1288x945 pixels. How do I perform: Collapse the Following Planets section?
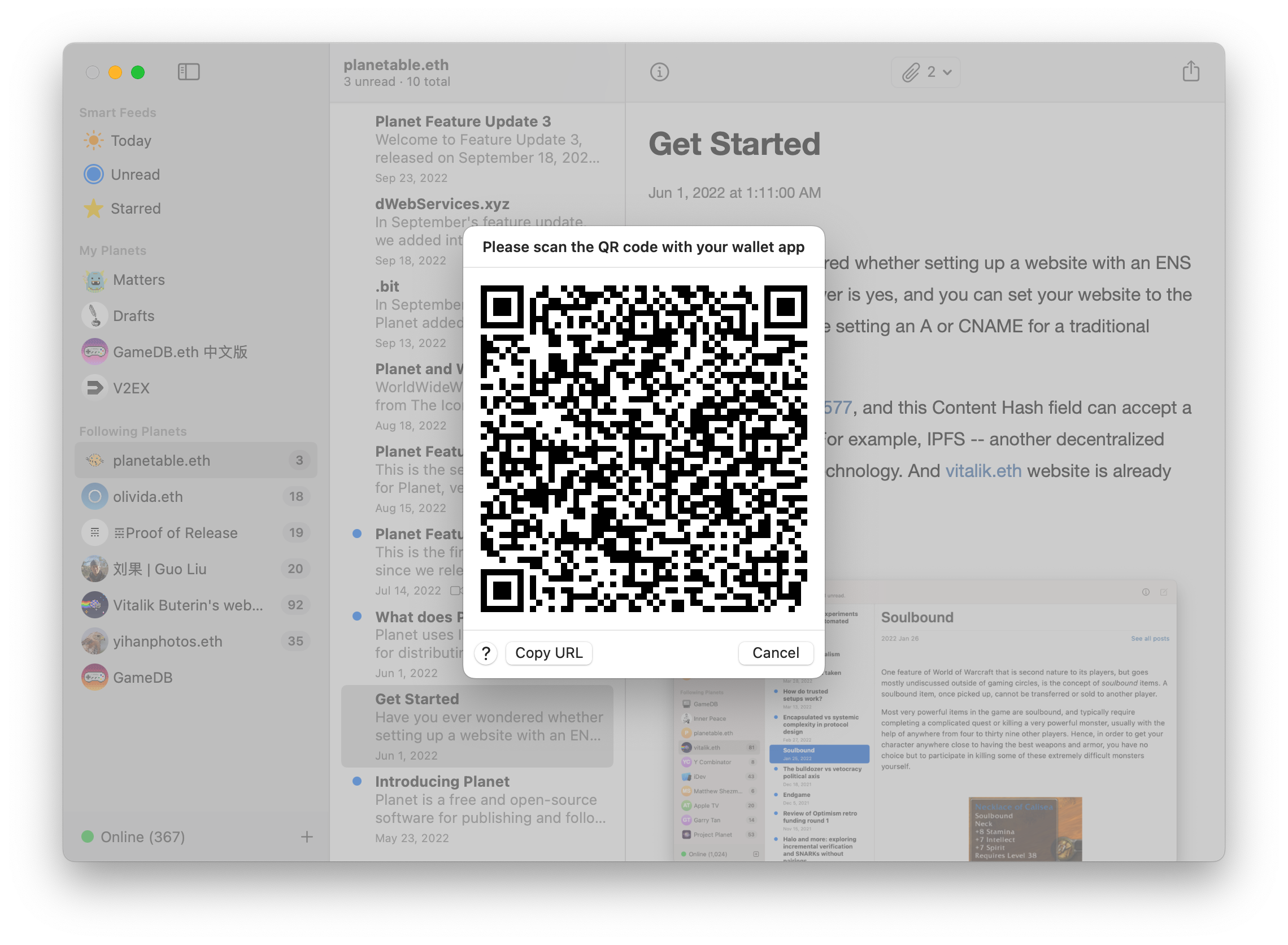point(133,431)
